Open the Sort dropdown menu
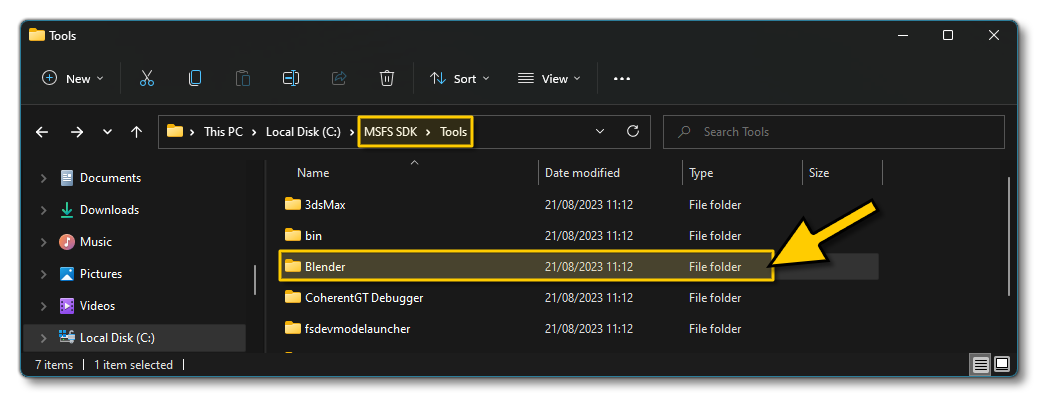This screenshot has width=1038, height=397. coord(460,79)
